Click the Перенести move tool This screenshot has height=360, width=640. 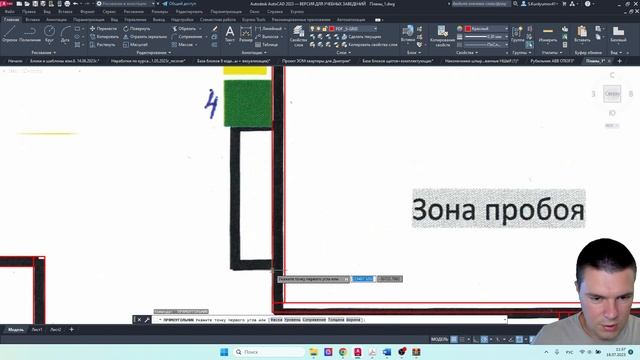[103, 29]
